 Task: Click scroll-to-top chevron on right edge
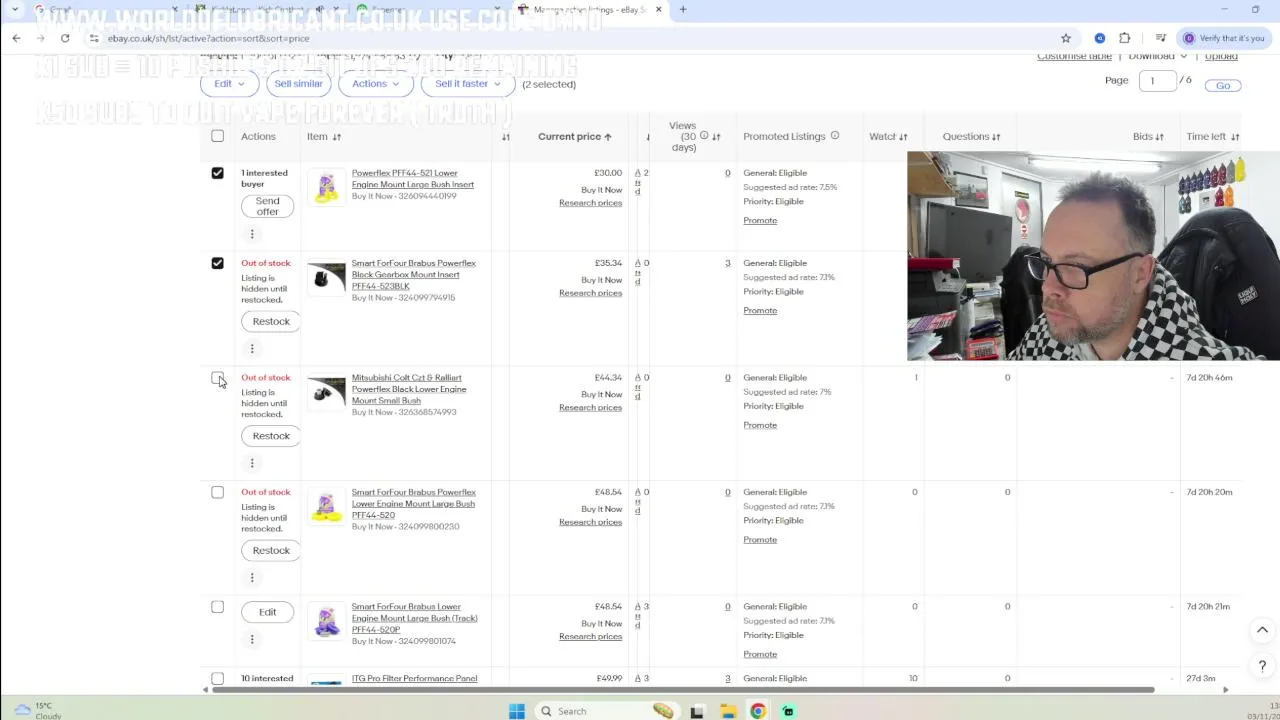point(1262,630)
